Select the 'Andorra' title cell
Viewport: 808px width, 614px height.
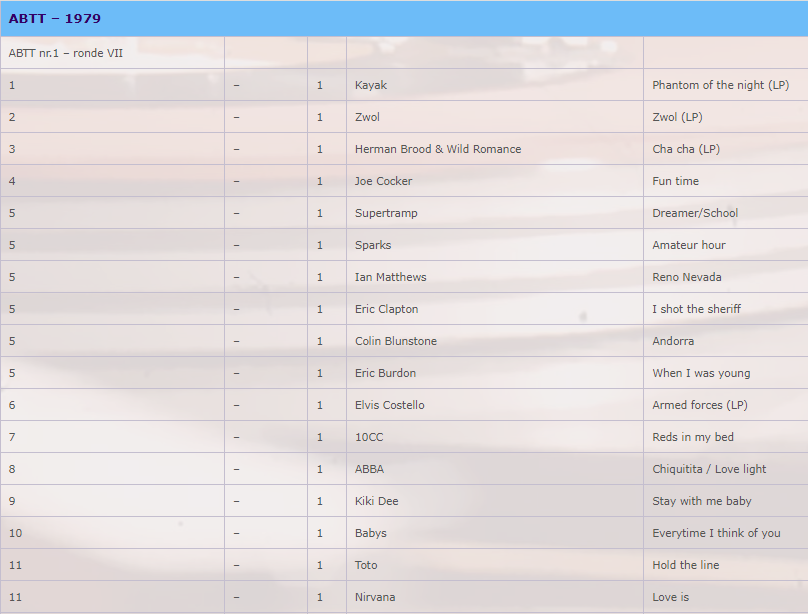[673, 341]
